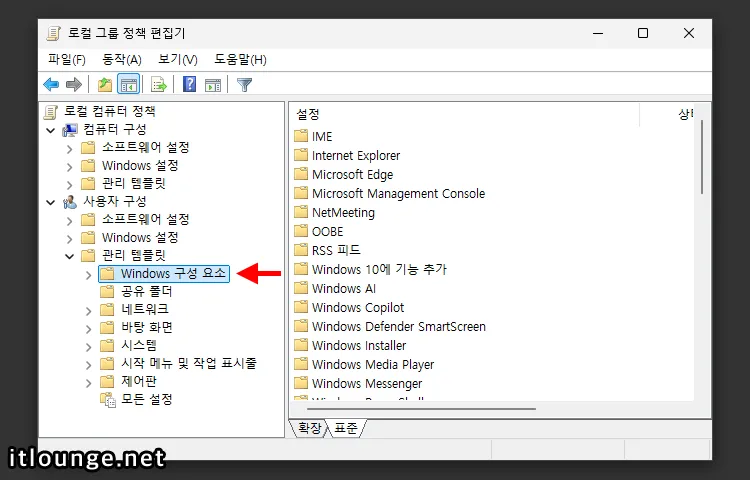Click the 로컬 컴퓨터 정책 root icon
Viewport: 750px width, 480px height.
(51, 112)
